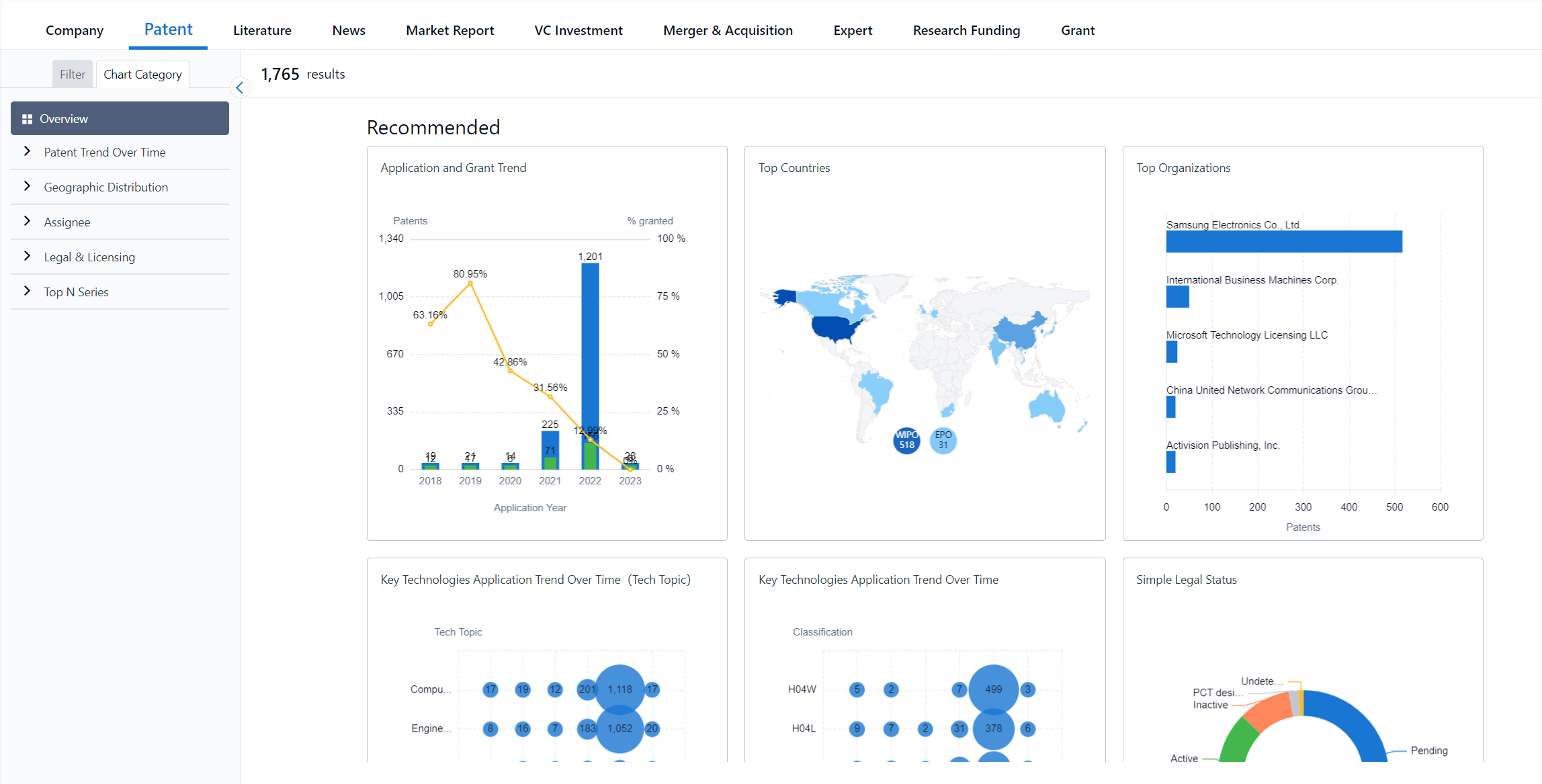
Task: Click the WIPO 518 bubble marker
Action: pos(906,440)
